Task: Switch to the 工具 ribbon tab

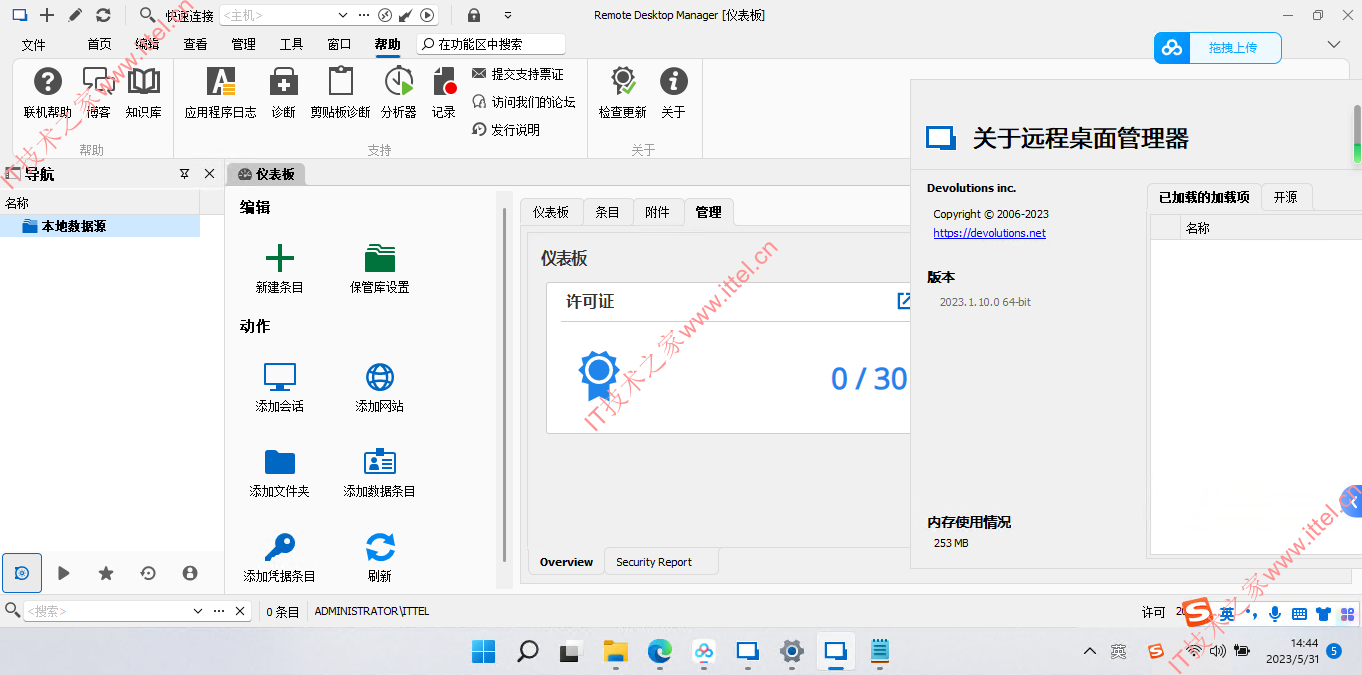Action: pyautogui.click(x=291, y=44)
